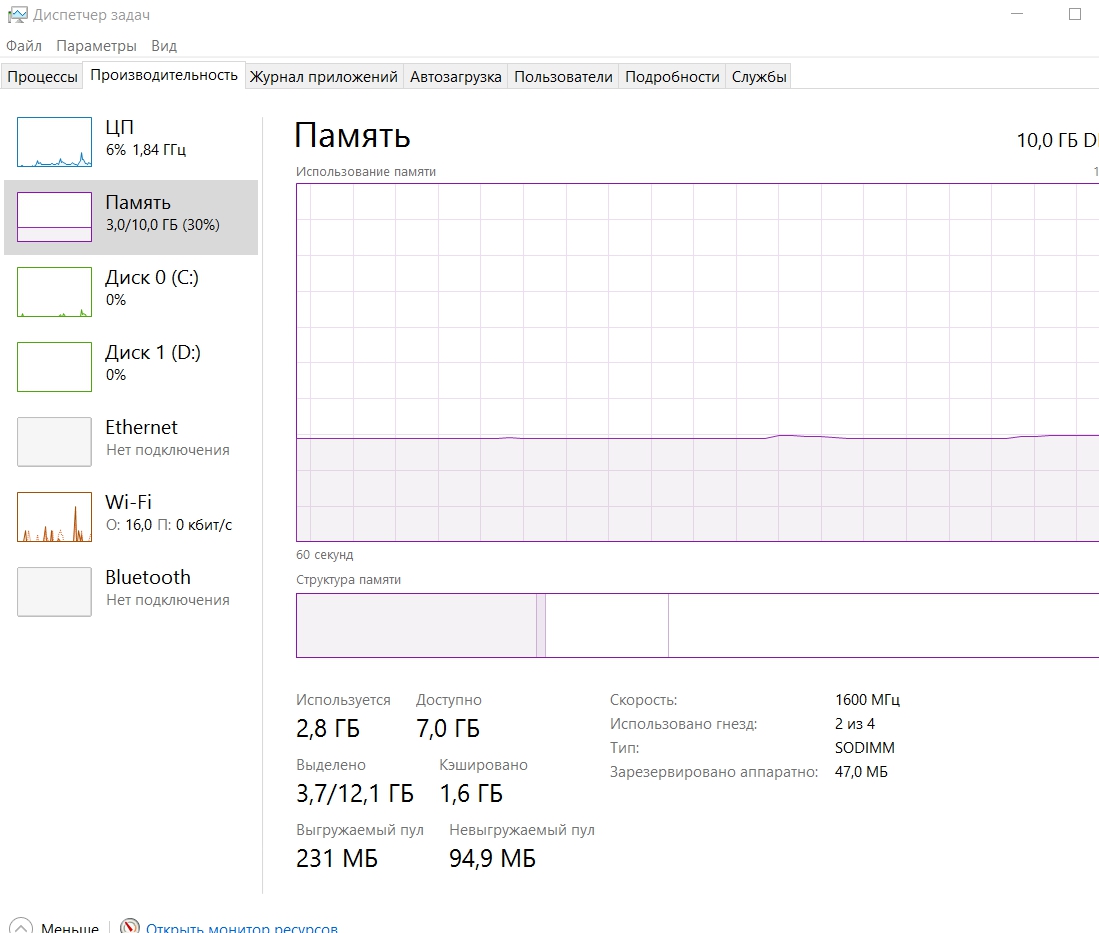Maximize the Task Manager window
Viewport: 1099px width, 933px height.
(1074, 14)
